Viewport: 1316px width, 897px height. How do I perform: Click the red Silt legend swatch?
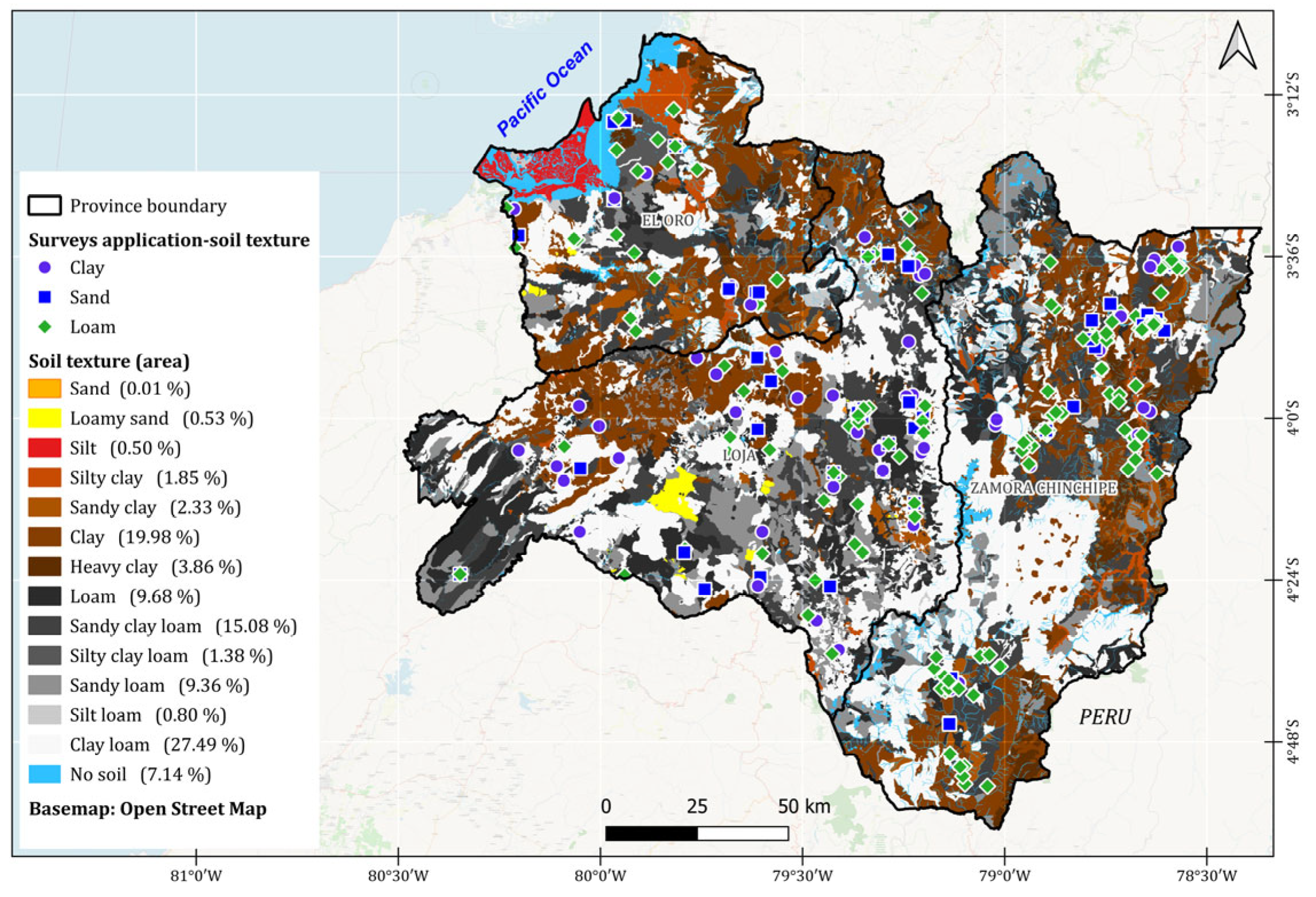click(x=45, y=448)
